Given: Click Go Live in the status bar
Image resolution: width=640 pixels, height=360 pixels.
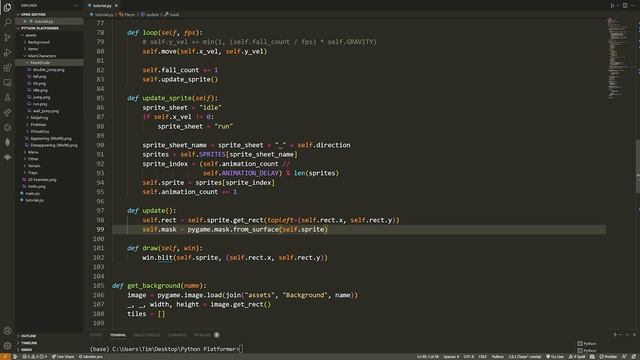Looking at the screenshot, I should [555, 357].
